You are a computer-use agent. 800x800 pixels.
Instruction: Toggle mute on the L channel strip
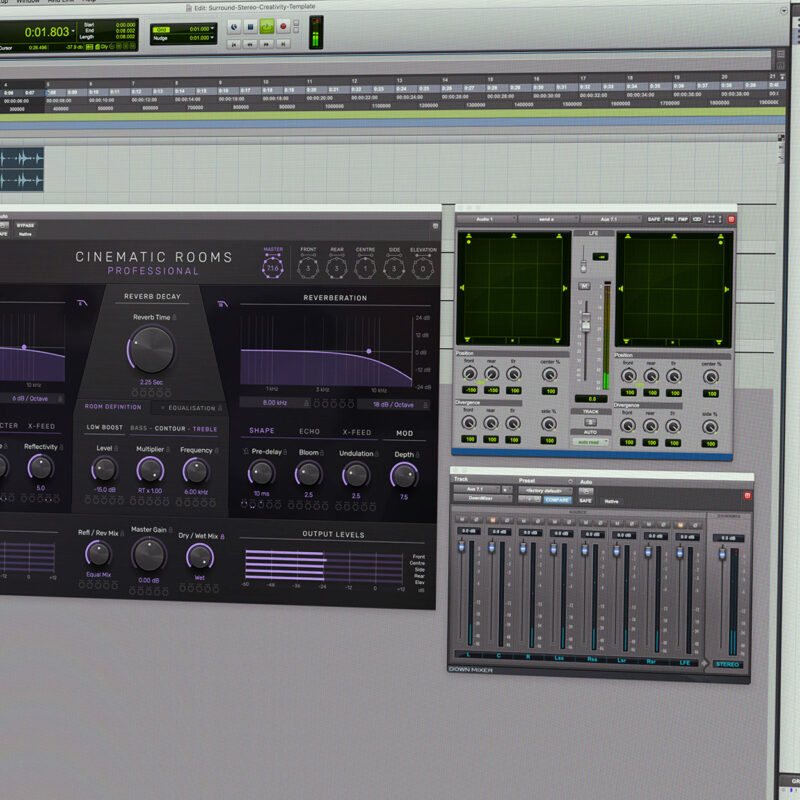[x=462, y=519]
